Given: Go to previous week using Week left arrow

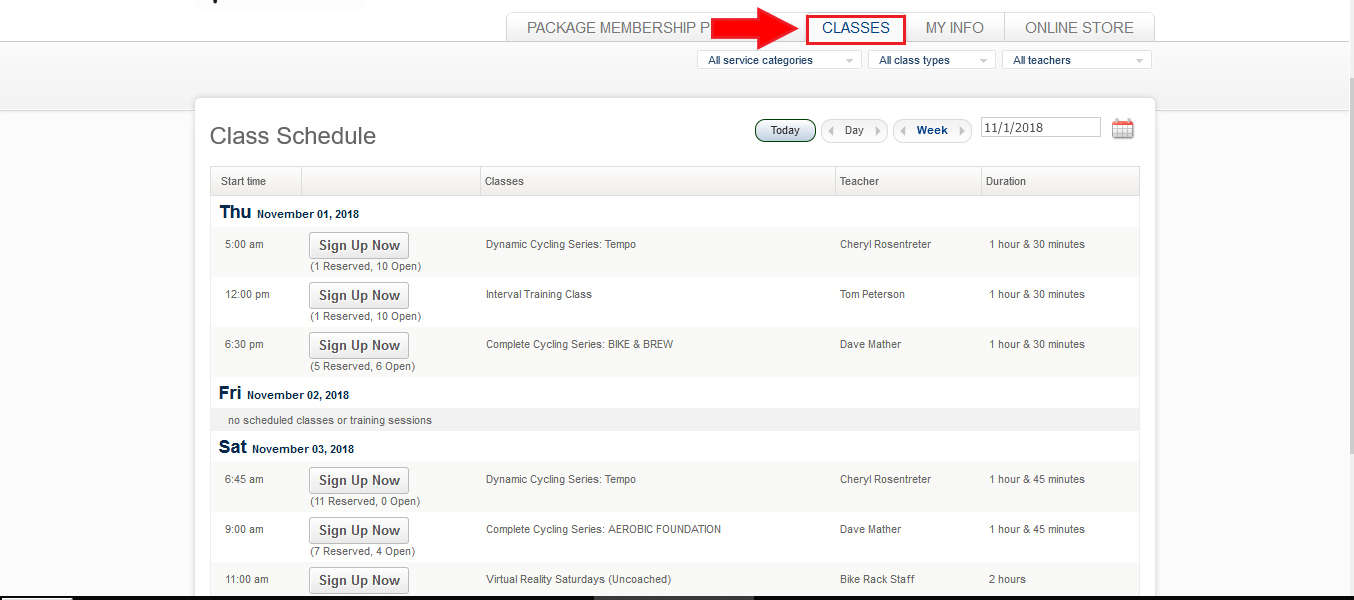Looking at the screenshot, I should coord(903,131).
